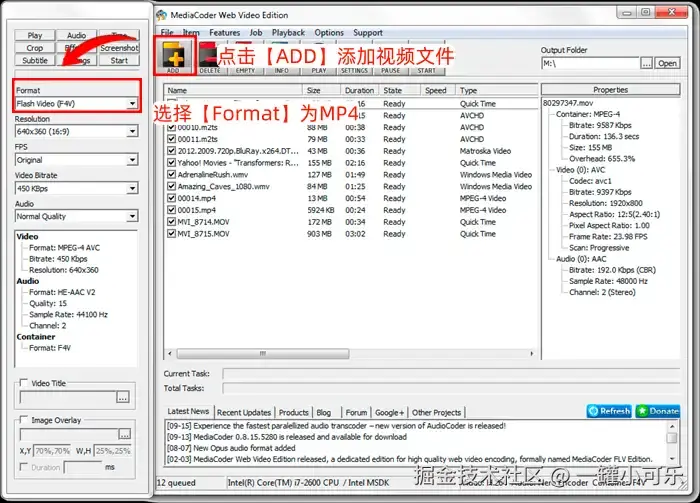This screenshot has height=503, width=700.
Task: Uncheck the 00010.m2ts file checkbox
Action: click(x=171, y=128)
